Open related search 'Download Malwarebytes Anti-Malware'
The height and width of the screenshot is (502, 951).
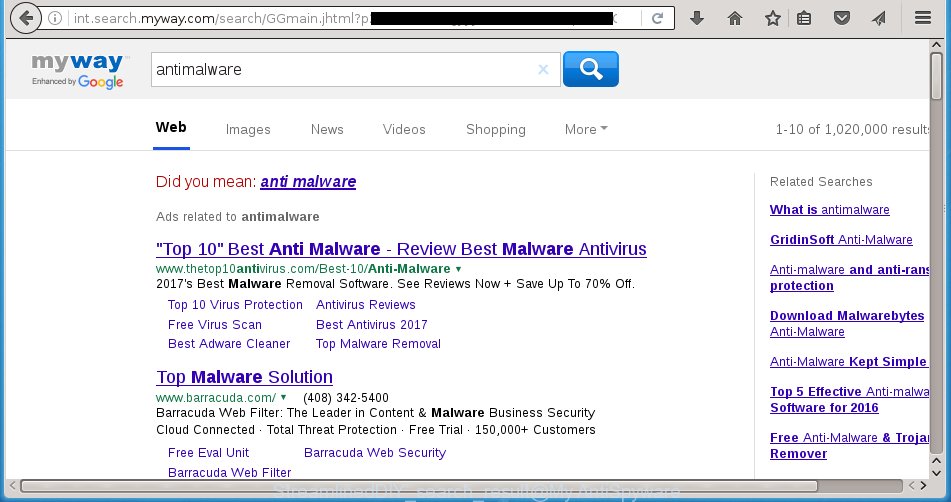pyautogui.click(x=847, y=323)
